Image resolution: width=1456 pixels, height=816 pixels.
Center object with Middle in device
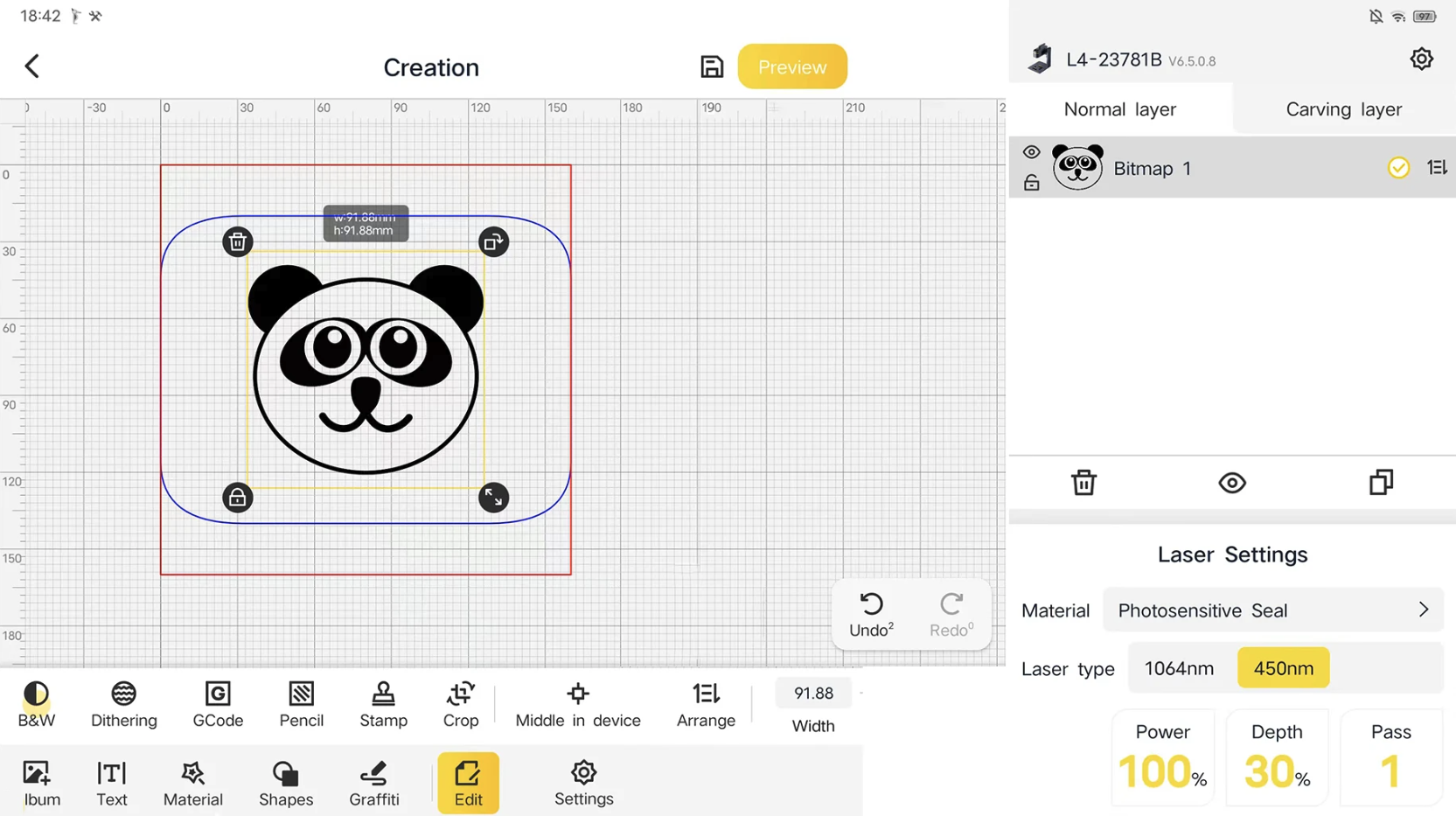578,705
